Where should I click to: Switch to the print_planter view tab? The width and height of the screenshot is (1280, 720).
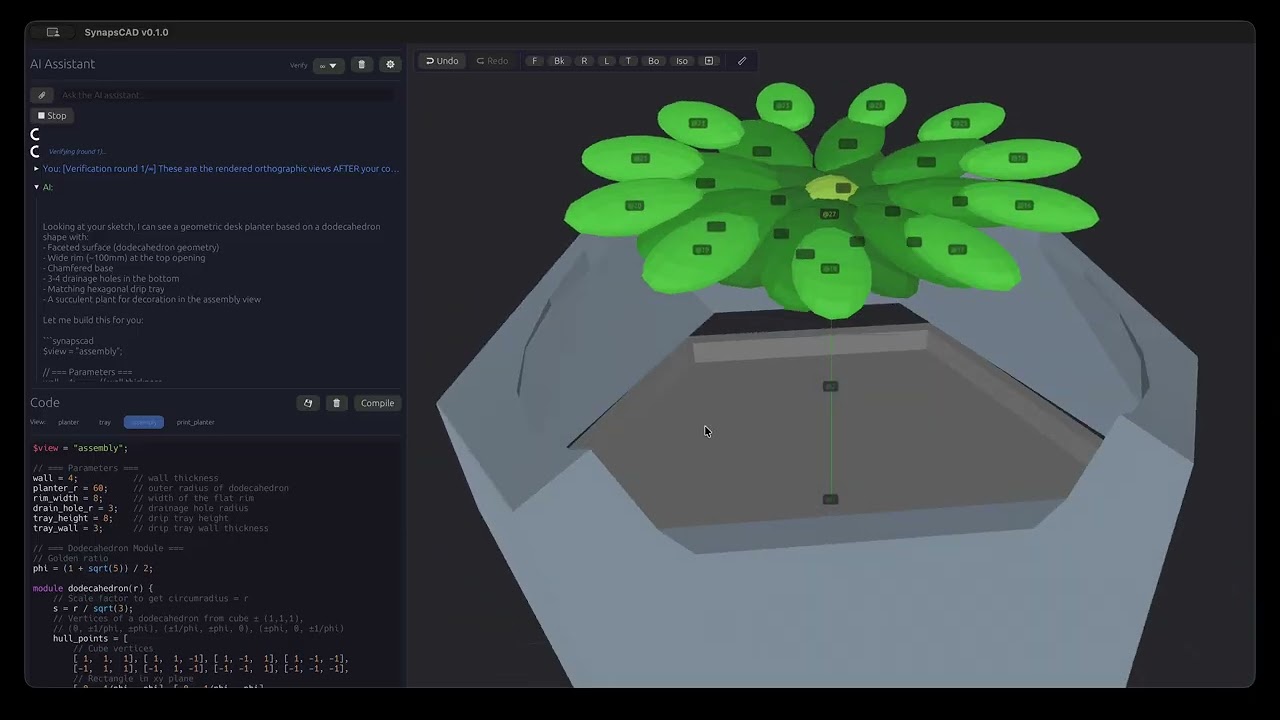click(195, 422)
